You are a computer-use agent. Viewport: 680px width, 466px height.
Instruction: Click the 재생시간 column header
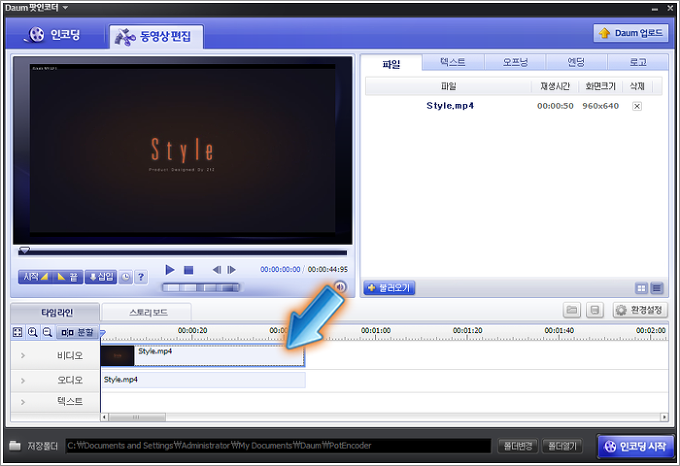[x=555, y=86]
